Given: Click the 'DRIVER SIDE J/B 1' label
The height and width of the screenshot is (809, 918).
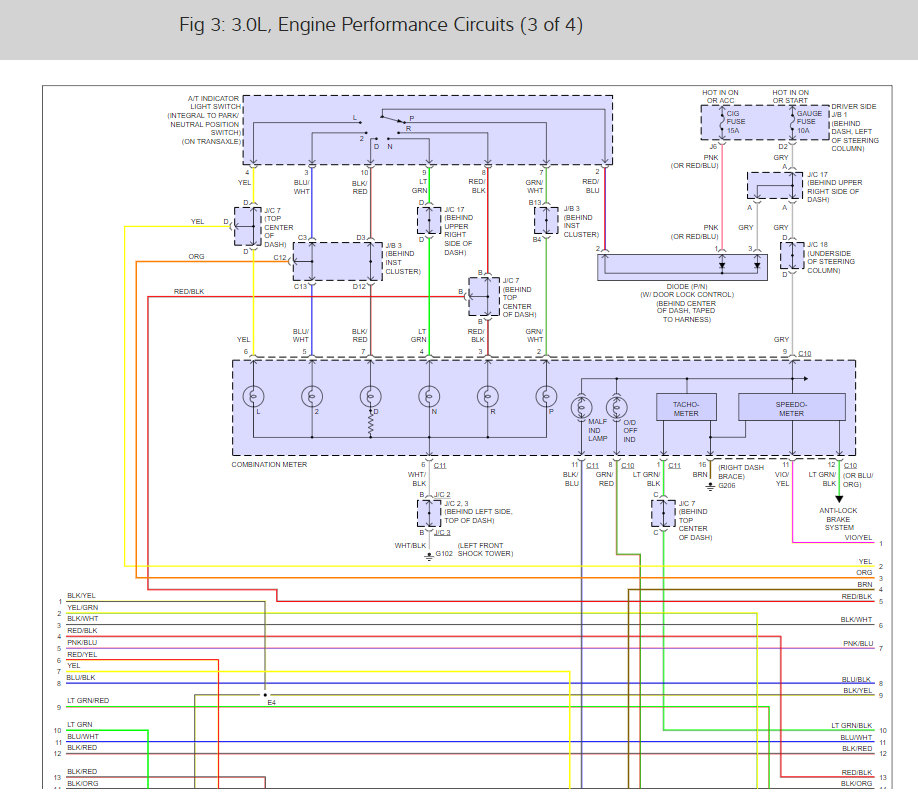Looking at the screenshot, I should (x=854, y=128).
